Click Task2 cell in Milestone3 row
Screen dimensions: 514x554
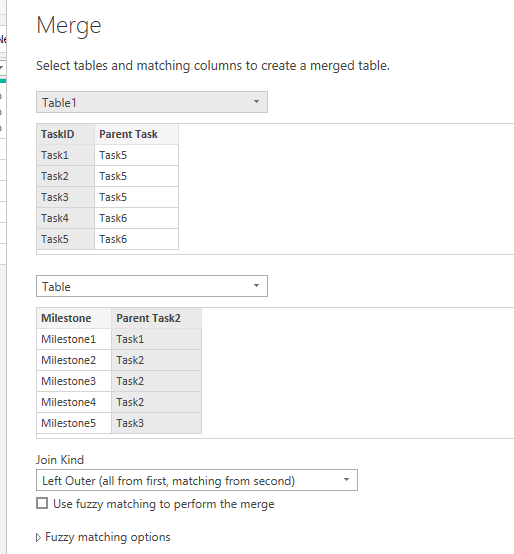(x=156, y=381)
